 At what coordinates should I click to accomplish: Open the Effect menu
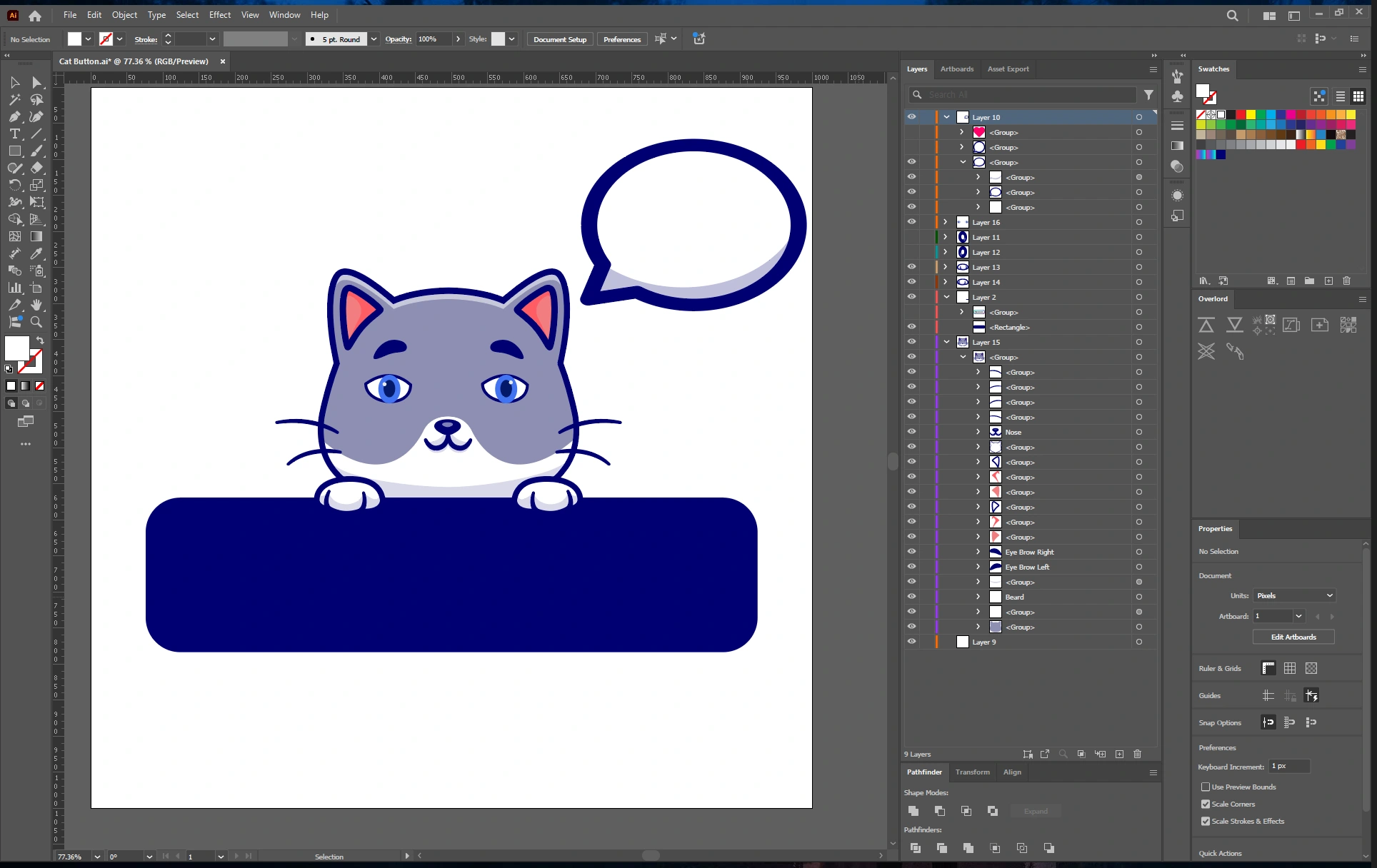click(219, 15)
